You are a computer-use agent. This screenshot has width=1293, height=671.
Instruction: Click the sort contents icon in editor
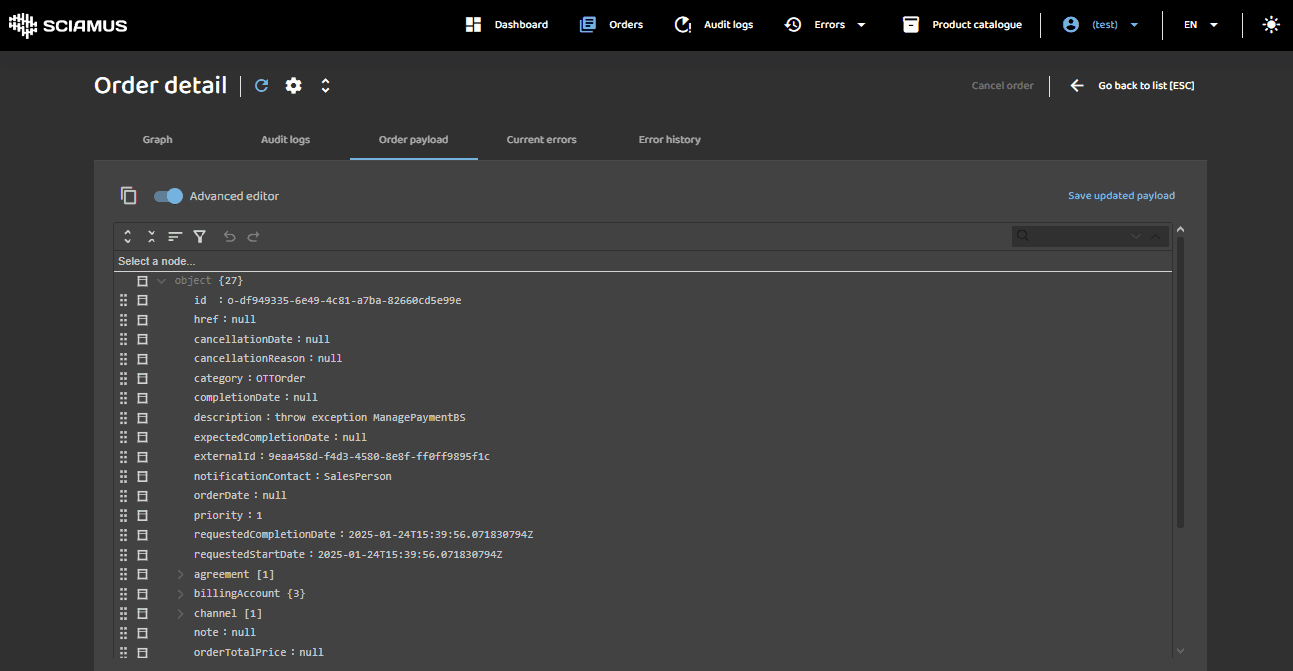coord(175,237)
